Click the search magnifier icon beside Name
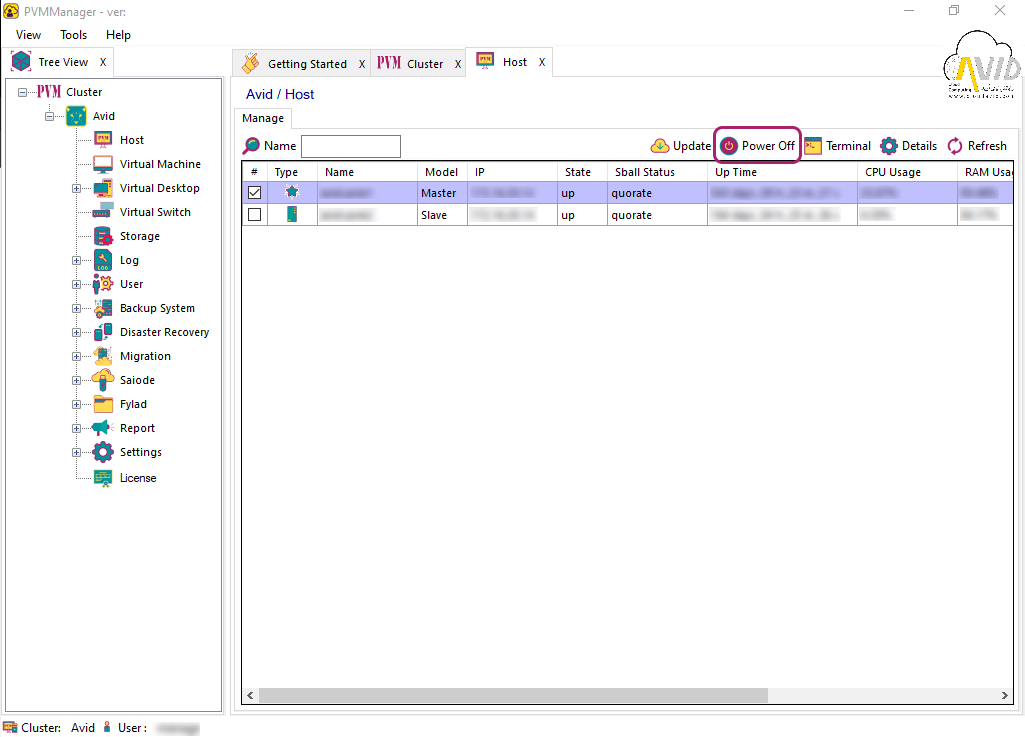The width and height of the screenshot is (1025, 737). pos(251,146)
